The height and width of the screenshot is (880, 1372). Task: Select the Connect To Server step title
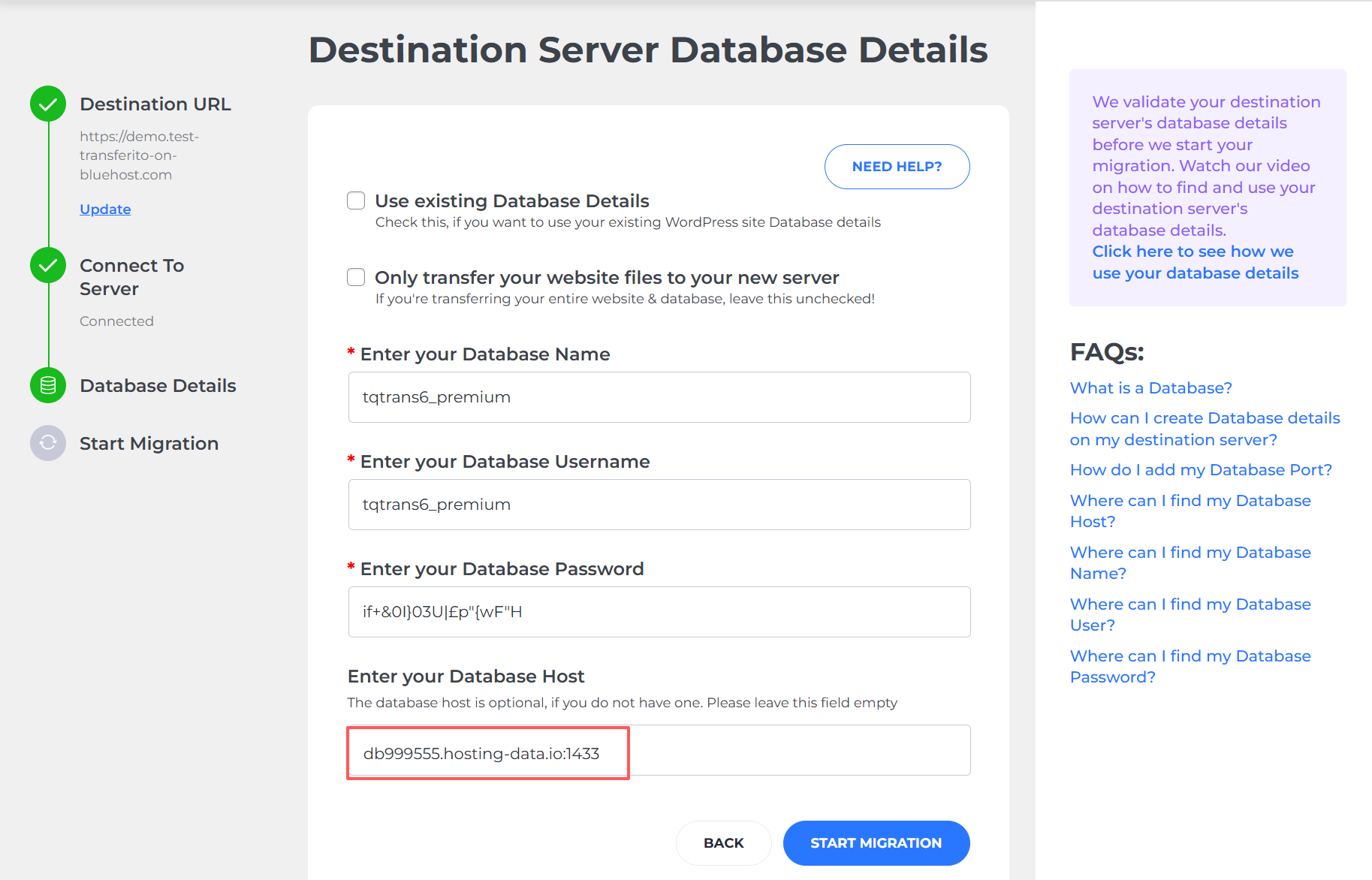[131, 277]
